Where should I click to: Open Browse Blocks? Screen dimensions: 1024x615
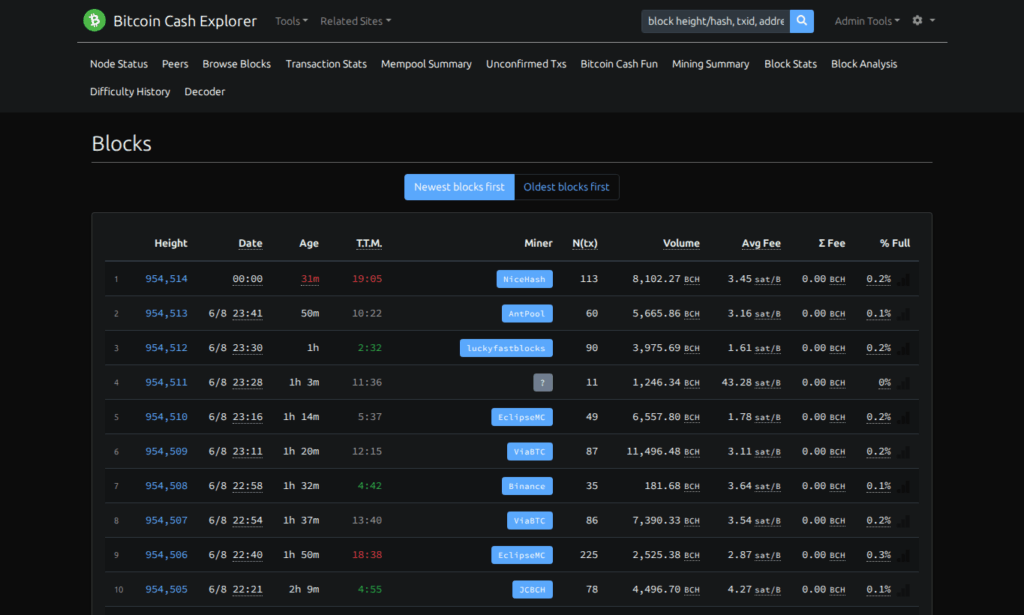click(x=236, y=64)
